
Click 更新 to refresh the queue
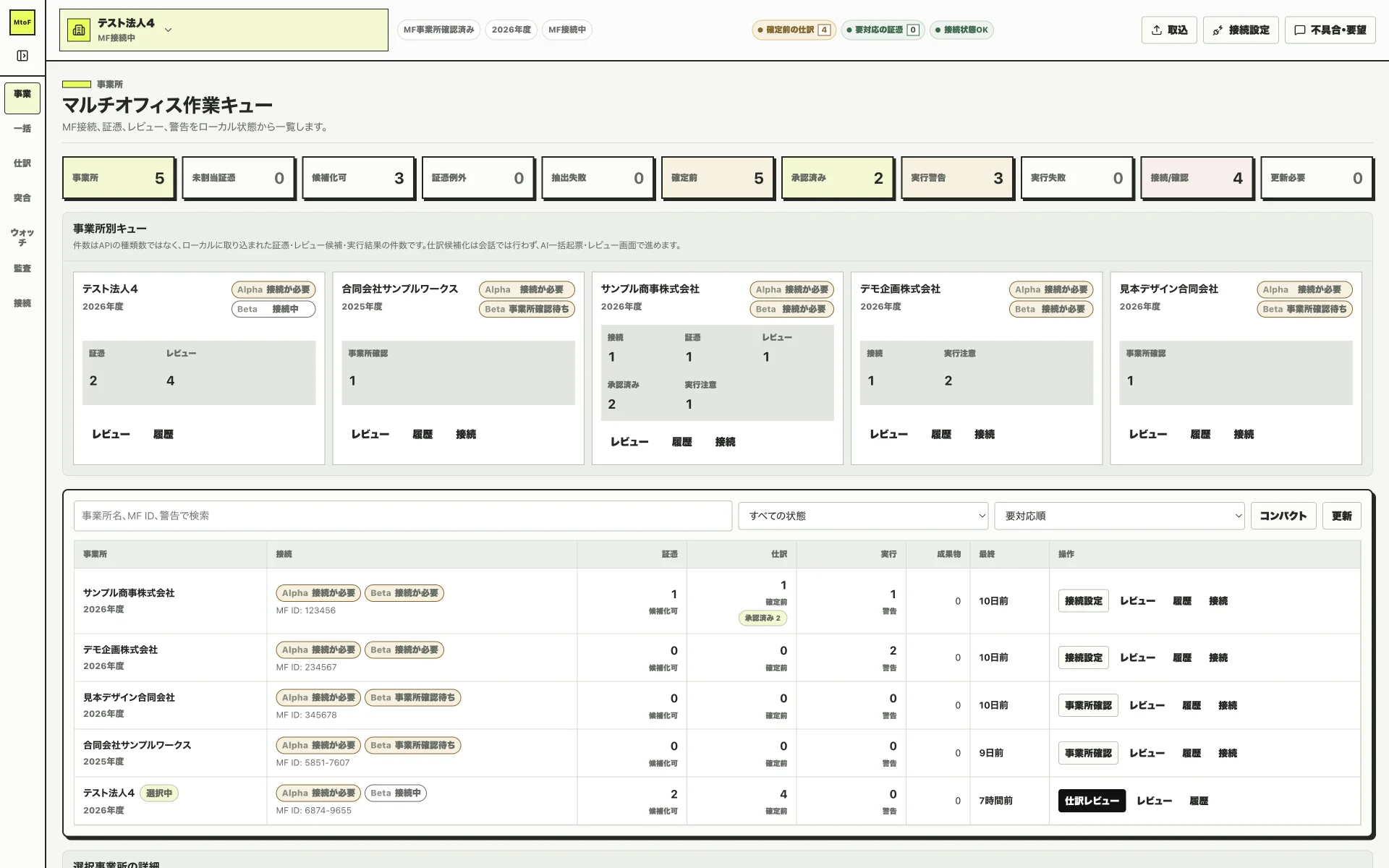1342,516
